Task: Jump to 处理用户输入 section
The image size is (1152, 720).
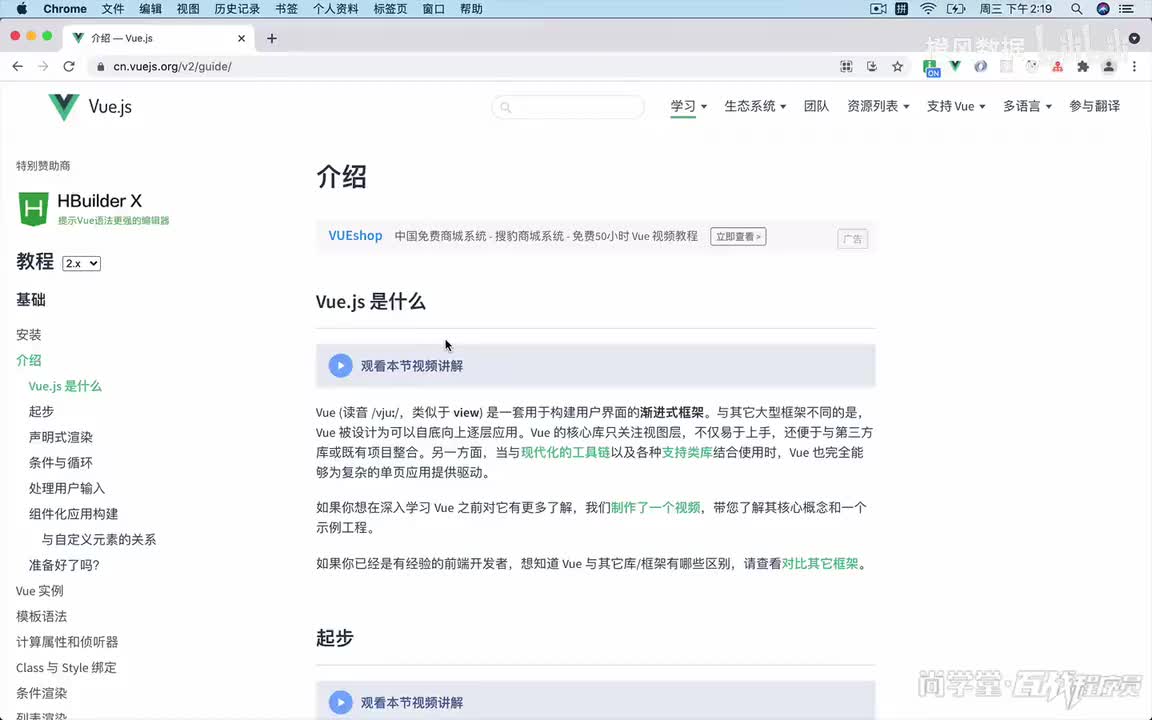Action: click(x=67, y=489)
